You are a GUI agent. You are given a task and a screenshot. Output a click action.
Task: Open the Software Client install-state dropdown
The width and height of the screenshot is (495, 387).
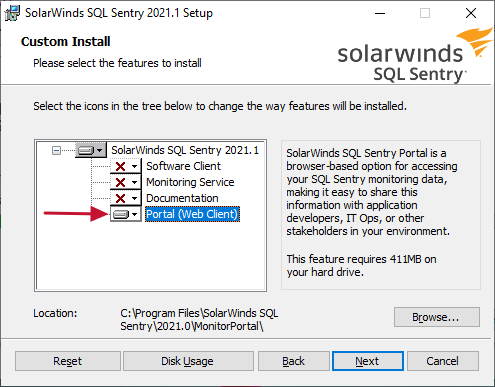coord(126,166)
